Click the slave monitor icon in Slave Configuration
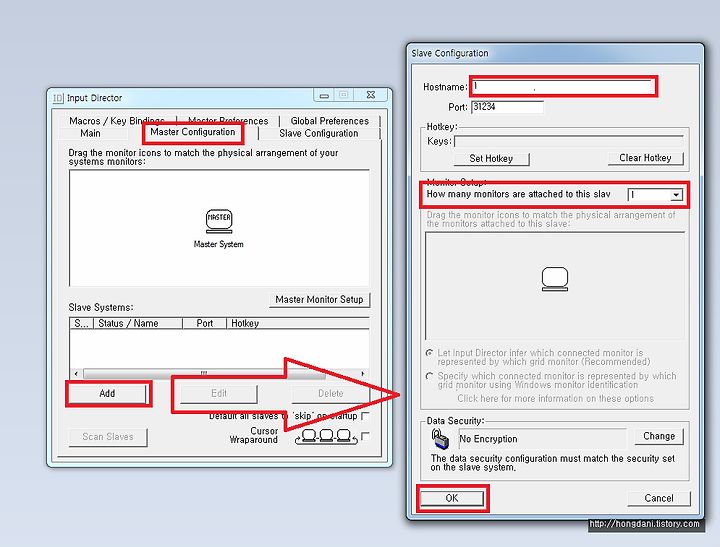The image size is (720, 547). pos(555,279)
